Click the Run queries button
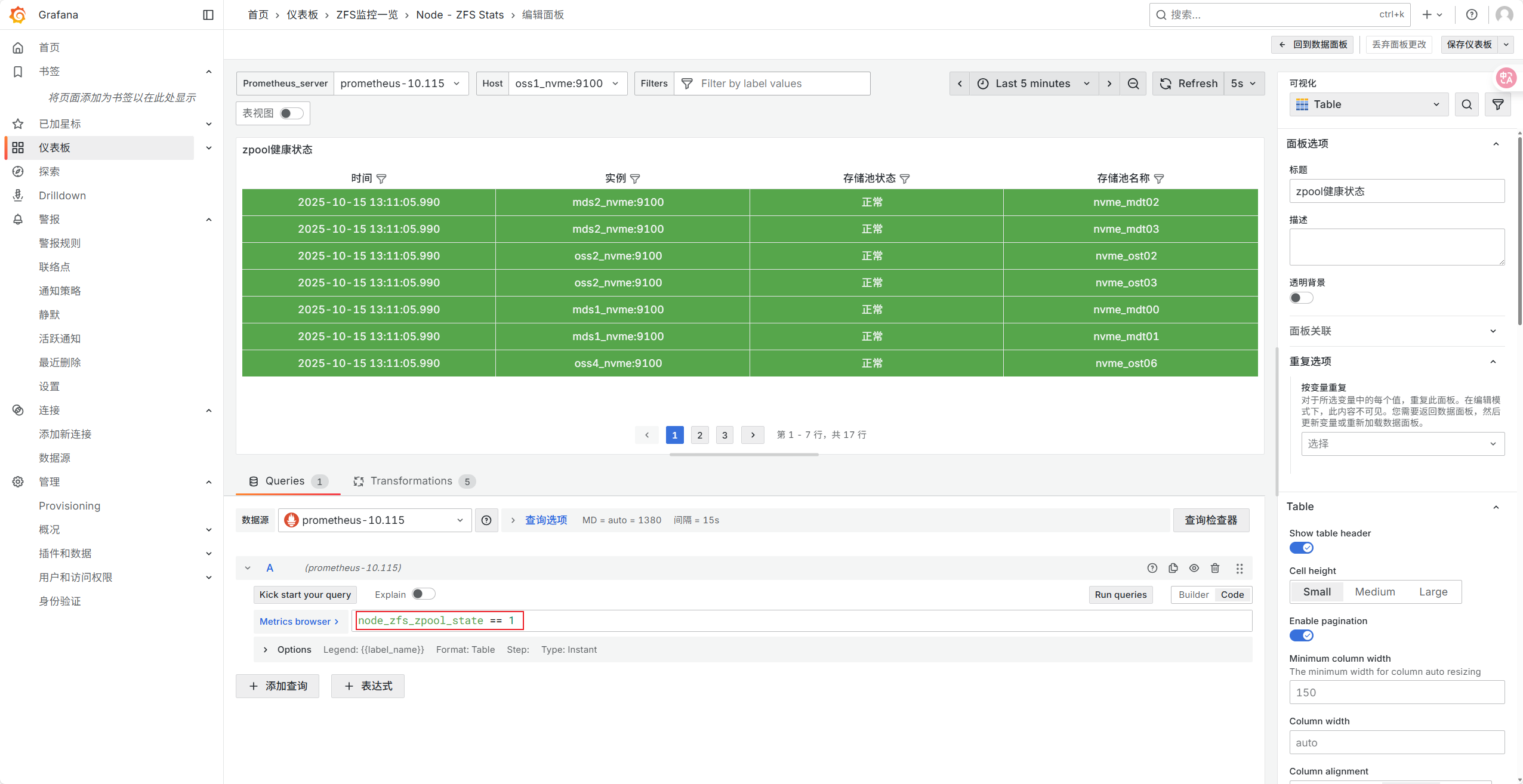The height and width of the screenshot is (784, 1523). click(1120, 594)
